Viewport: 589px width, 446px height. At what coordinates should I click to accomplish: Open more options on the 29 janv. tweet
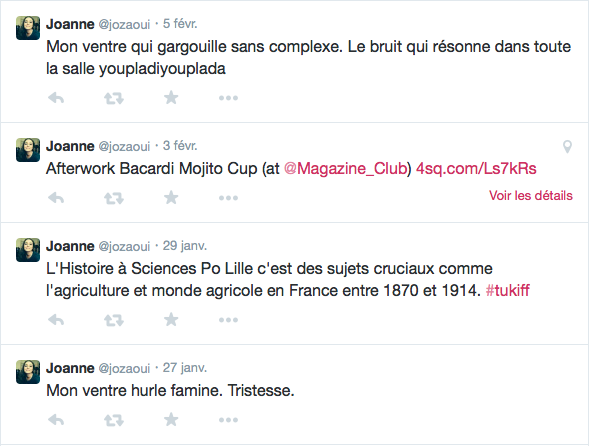pyautogui.click(x=228, y=320)
